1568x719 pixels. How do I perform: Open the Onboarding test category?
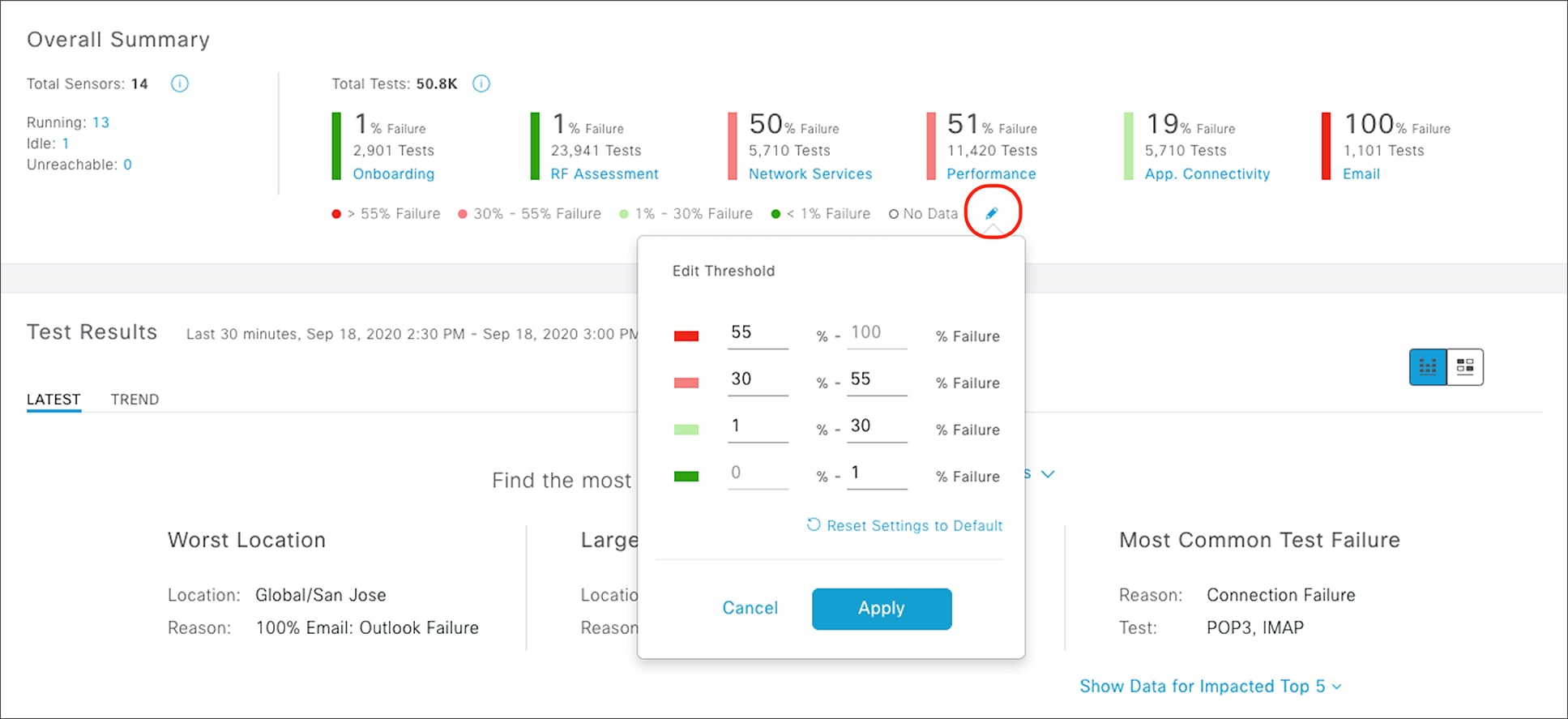pyautogui.click(x=394, y=173)
